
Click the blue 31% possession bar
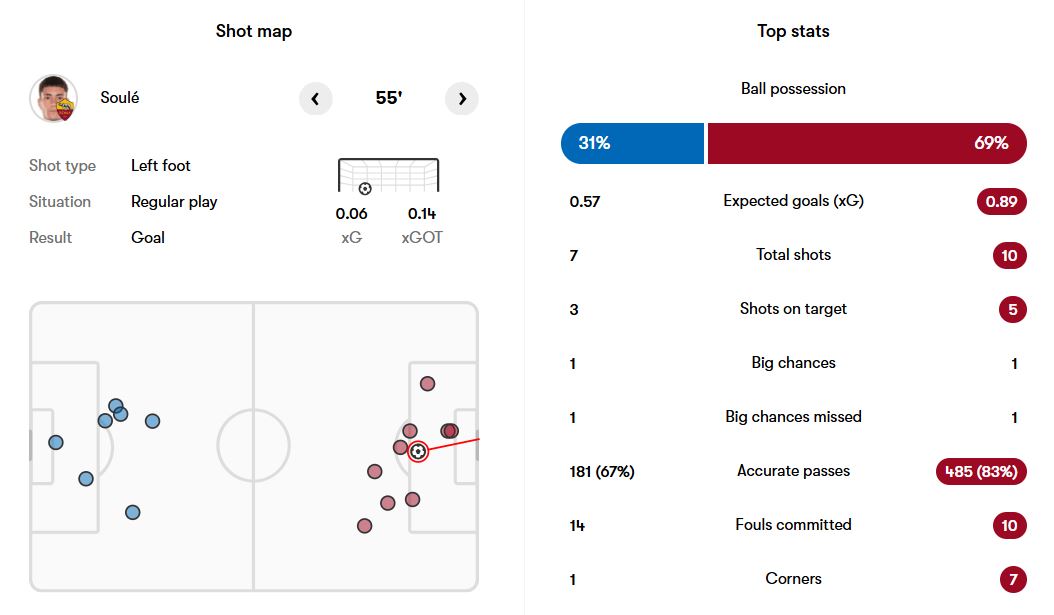tap(633, 143)
